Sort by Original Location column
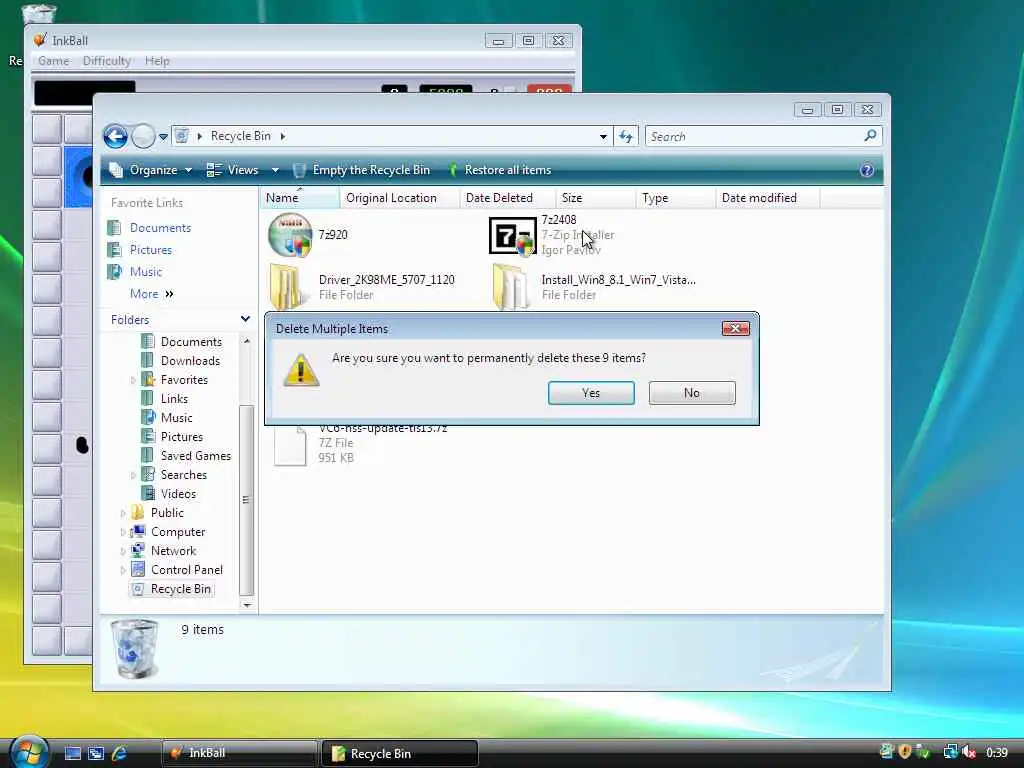 (x=399, y=197)
